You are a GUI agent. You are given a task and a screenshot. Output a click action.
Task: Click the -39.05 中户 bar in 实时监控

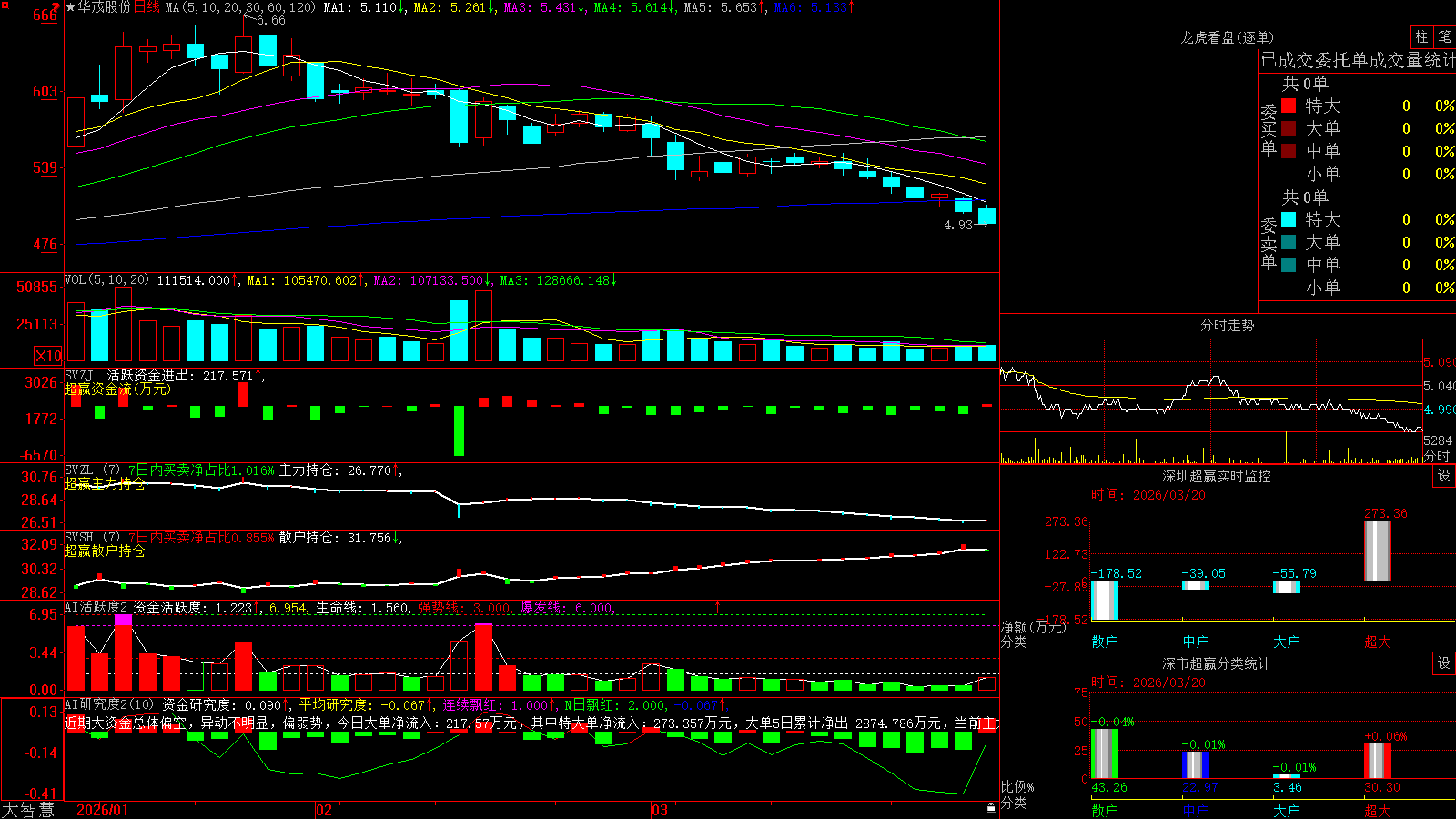tap(1196, 585)
